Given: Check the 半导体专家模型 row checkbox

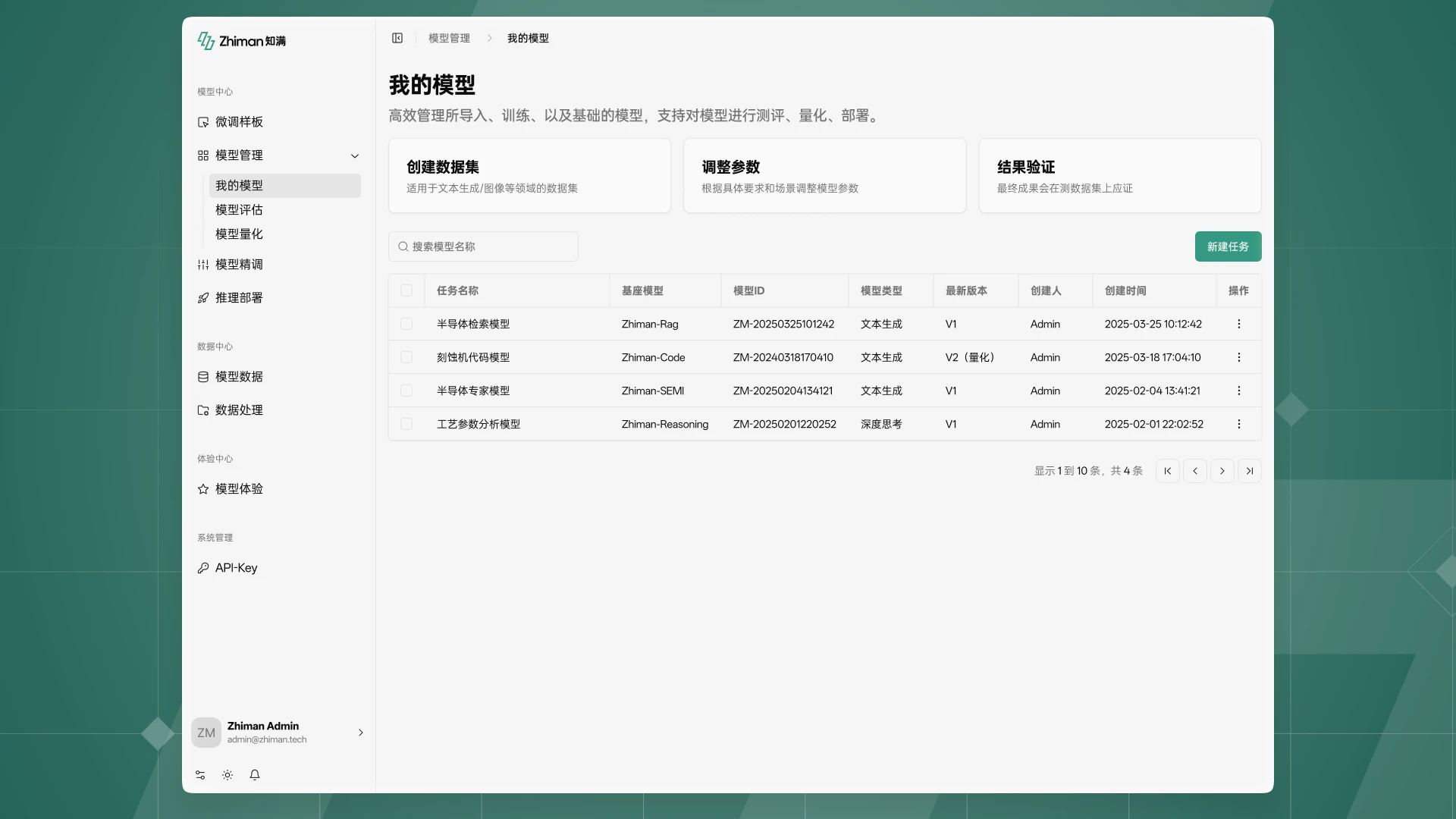Looking at the screenshot, I should 406,391.
